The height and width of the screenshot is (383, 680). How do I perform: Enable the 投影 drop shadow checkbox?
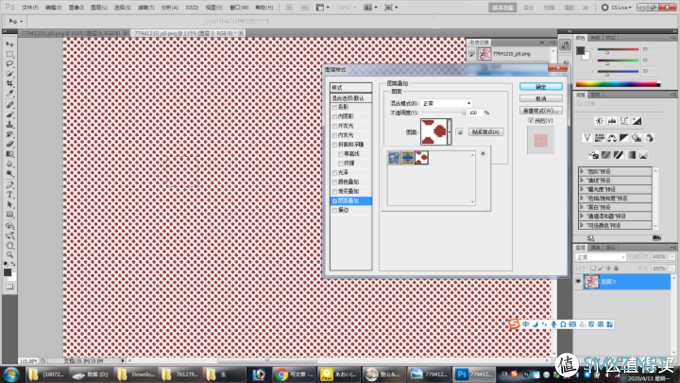[x=335, y=107]
